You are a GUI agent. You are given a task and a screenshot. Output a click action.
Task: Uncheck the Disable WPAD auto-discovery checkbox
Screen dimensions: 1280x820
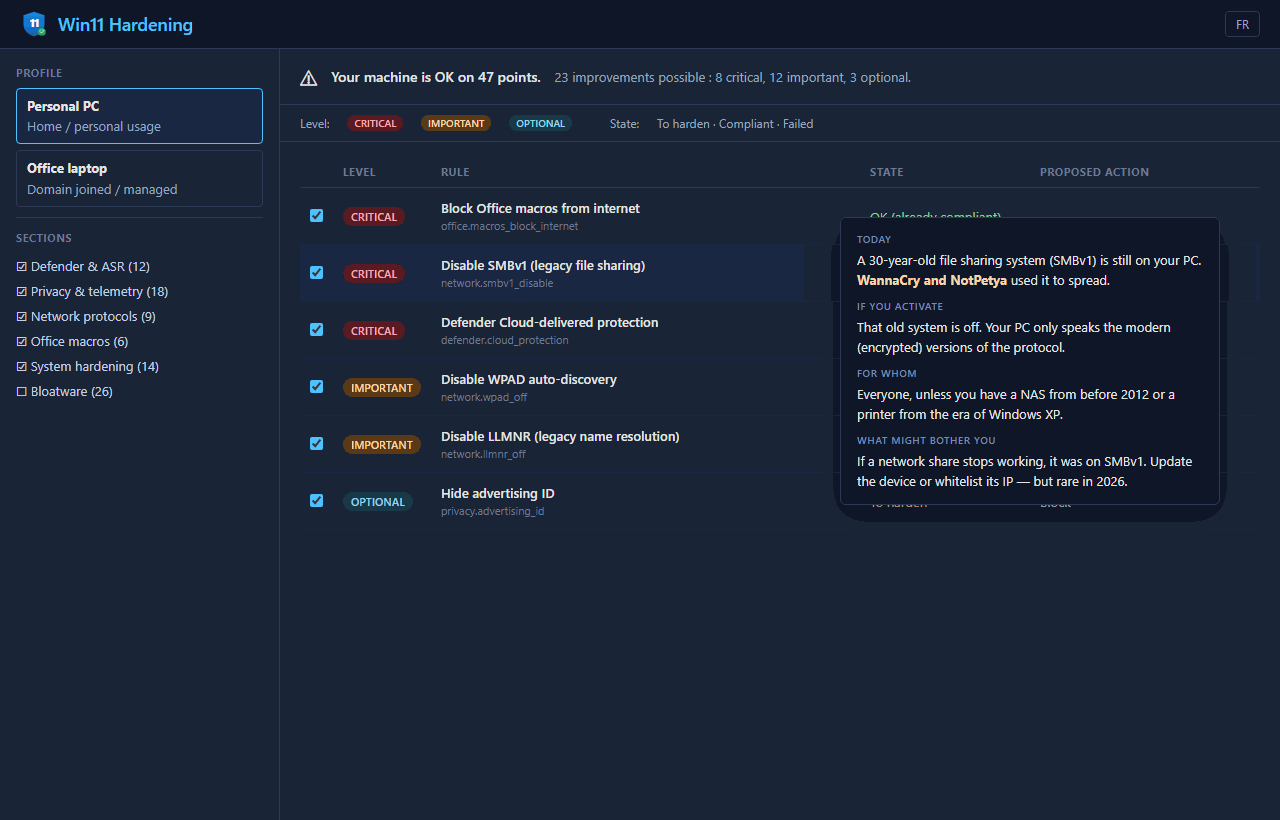click(x=316, y=386)
